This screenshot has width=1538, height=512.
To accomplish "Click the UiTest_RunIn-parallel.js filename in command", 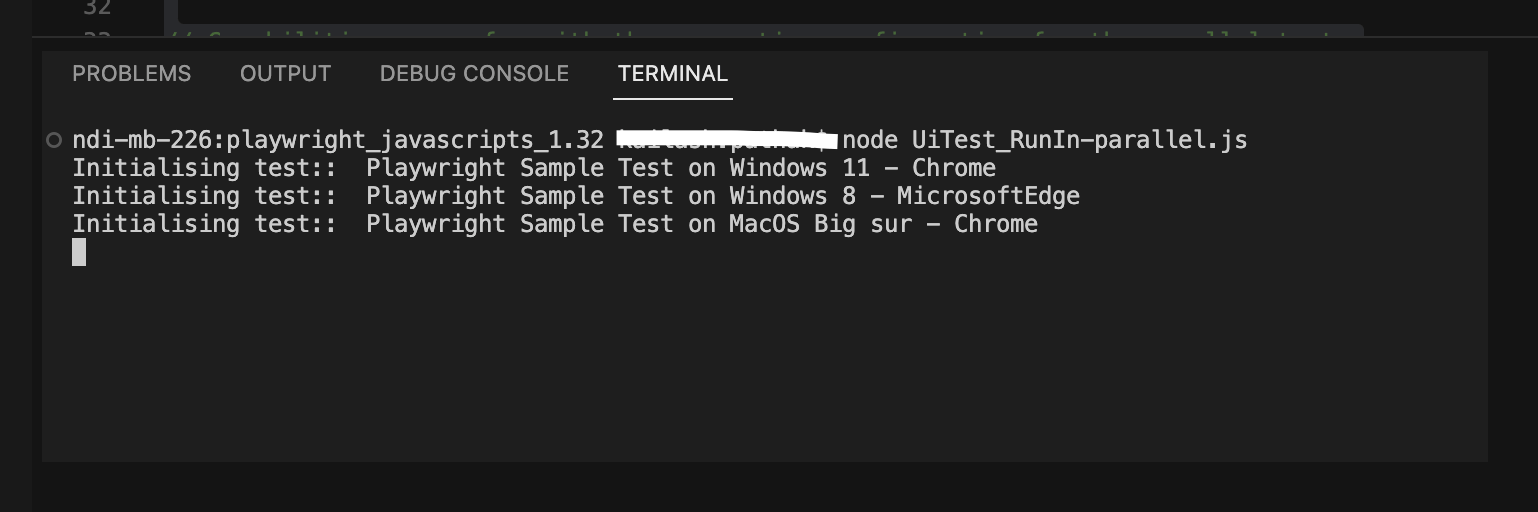I will (x=1079, y=140).
